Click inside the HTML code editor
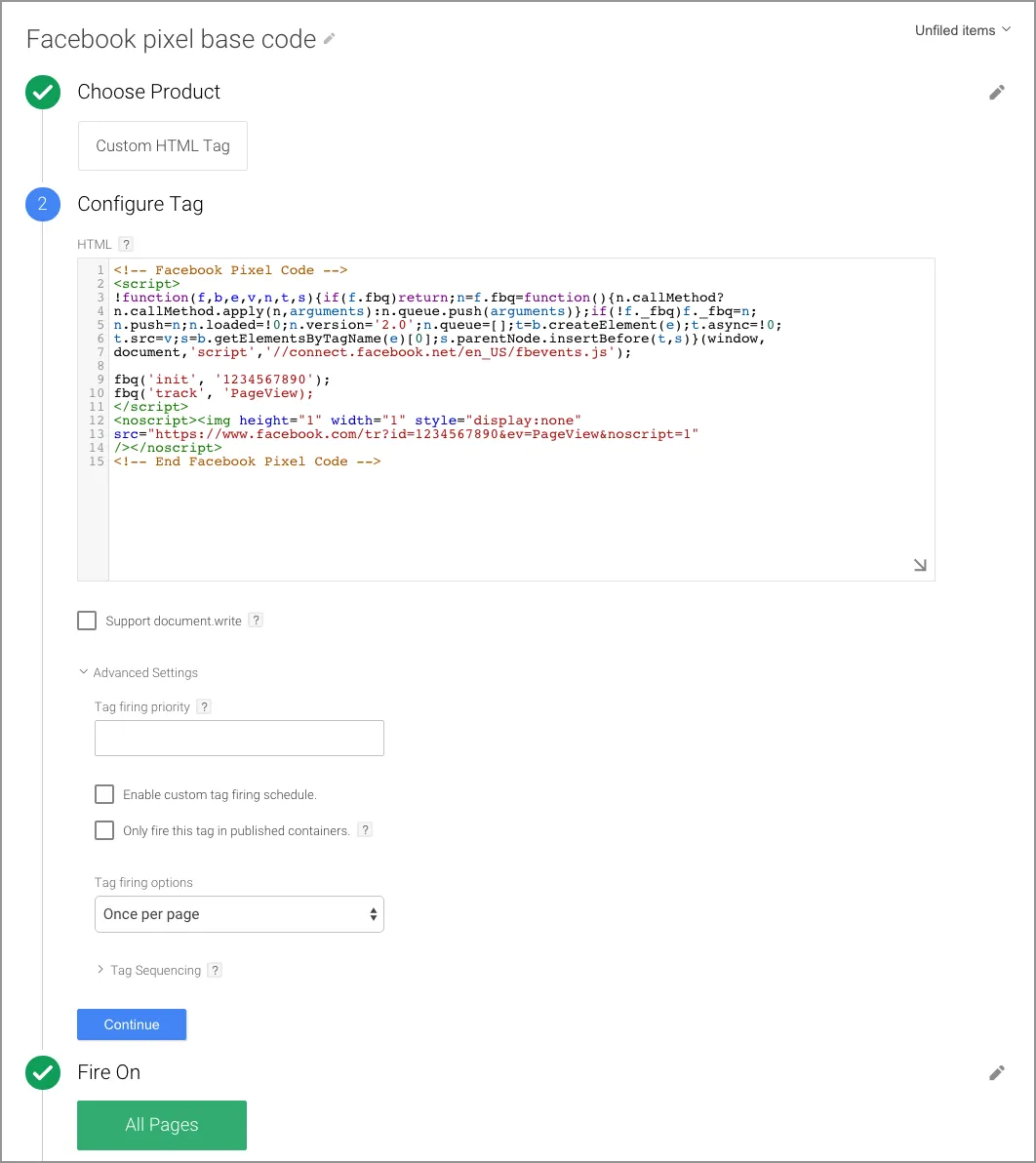 505,420
